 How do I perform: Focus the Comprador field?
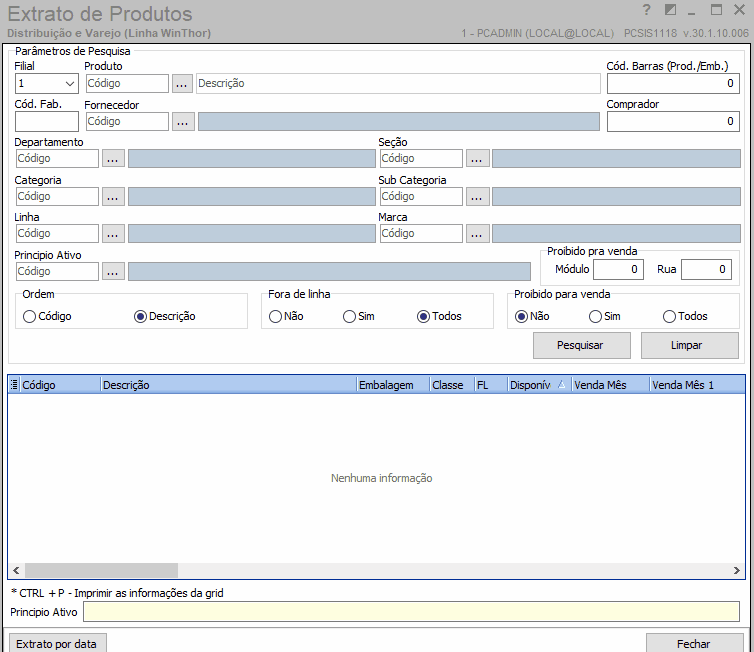tap(673, 122)
